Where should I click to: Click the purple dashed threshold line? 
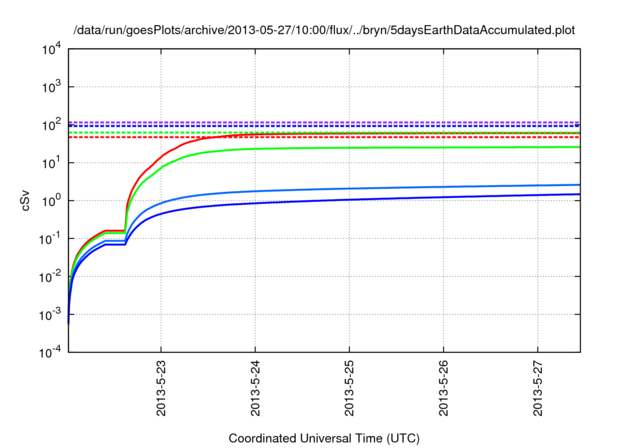pos(324,122)
